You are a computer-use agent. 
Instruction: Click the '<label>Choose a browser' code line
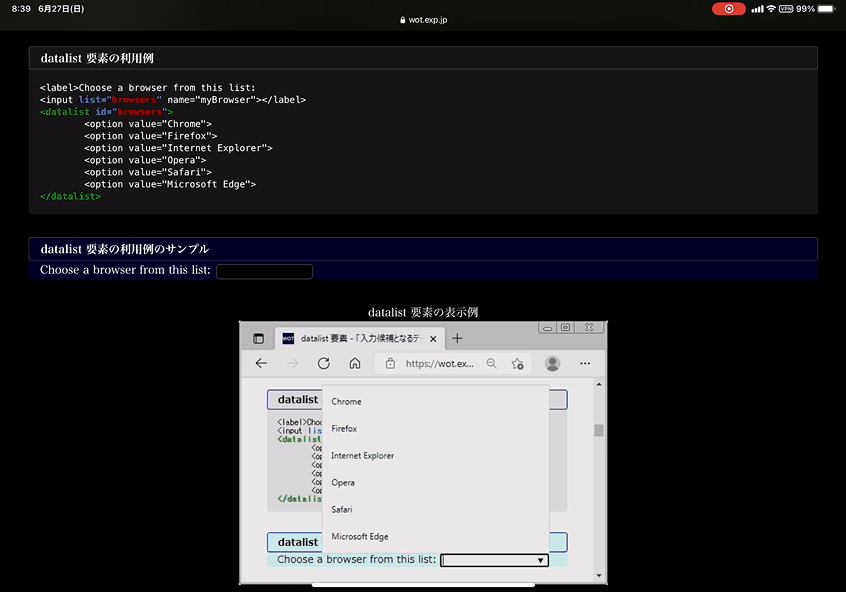147,87
